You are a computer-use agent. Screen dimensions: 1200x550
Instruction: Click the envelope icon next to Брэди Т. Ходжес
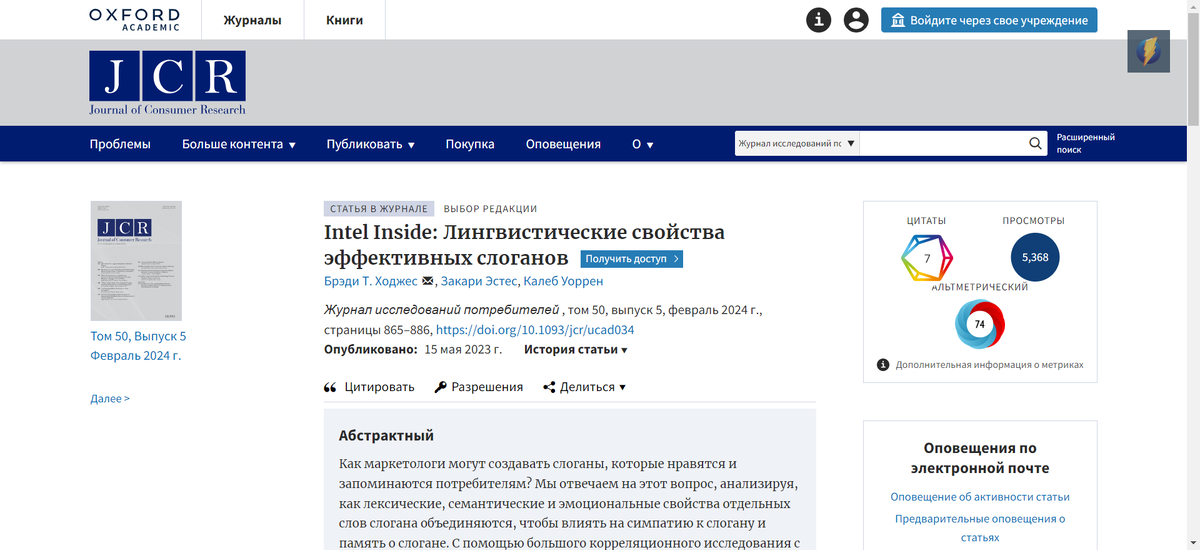click(x=428, y=281)
